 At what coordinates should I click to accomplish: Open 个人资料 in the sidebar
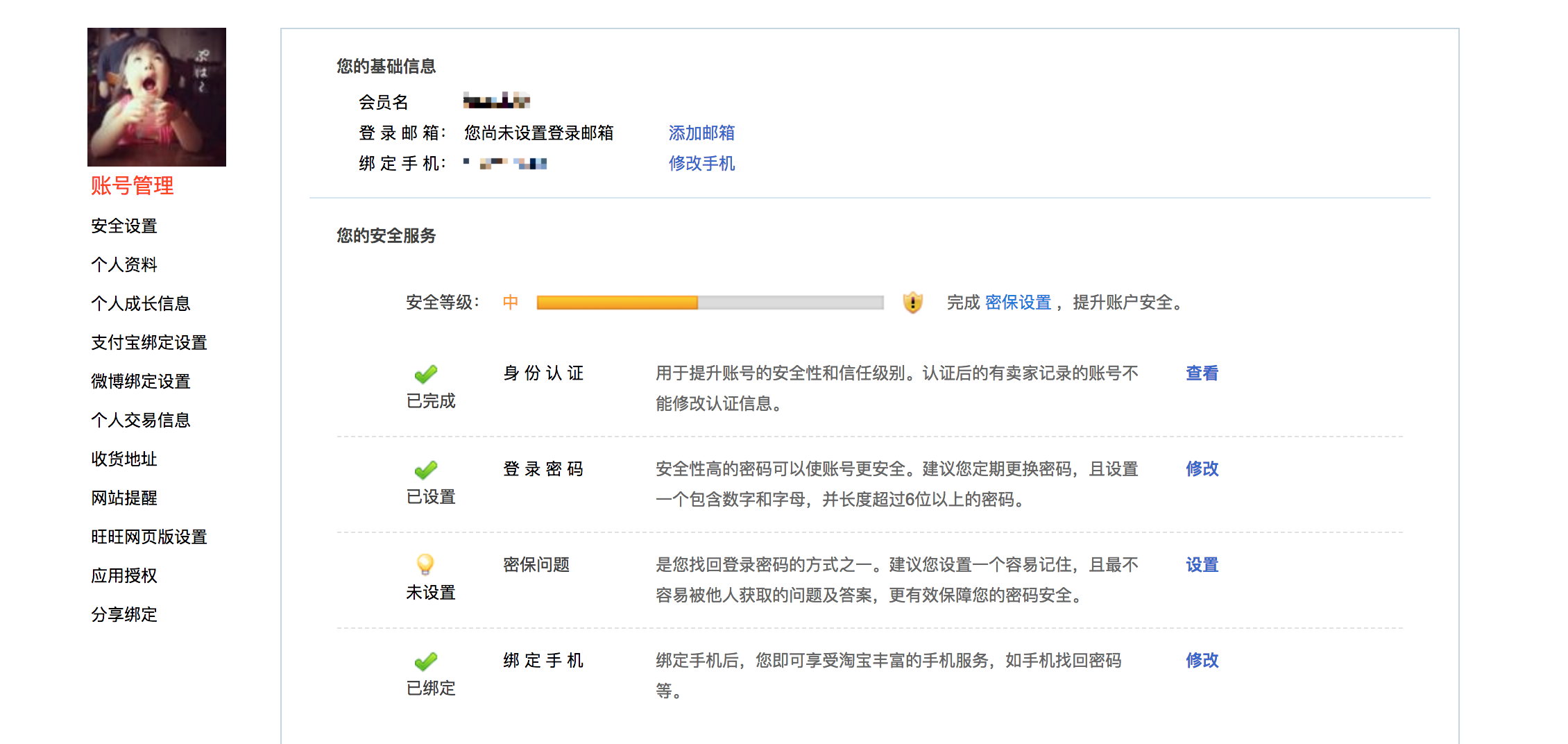pos(124,265)
